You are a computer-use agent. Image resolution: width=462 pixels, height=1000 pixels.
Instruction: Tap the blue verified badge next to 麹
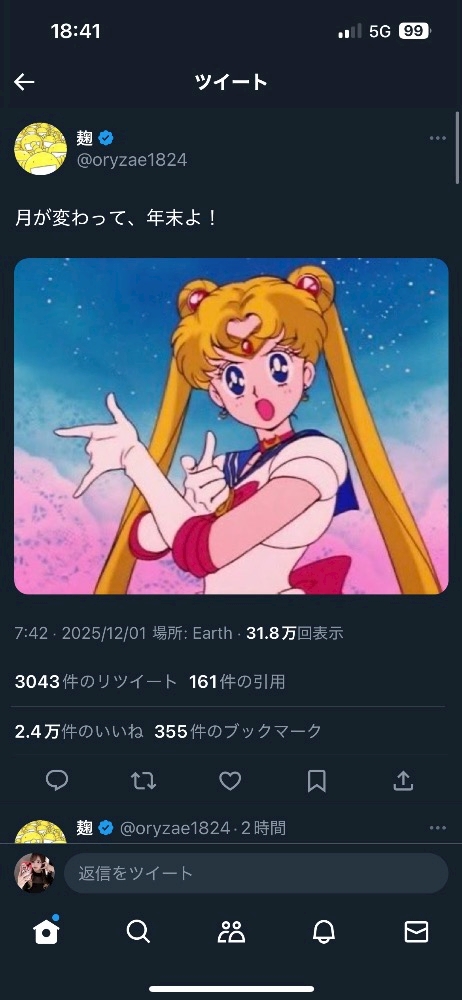click(106, 137)
